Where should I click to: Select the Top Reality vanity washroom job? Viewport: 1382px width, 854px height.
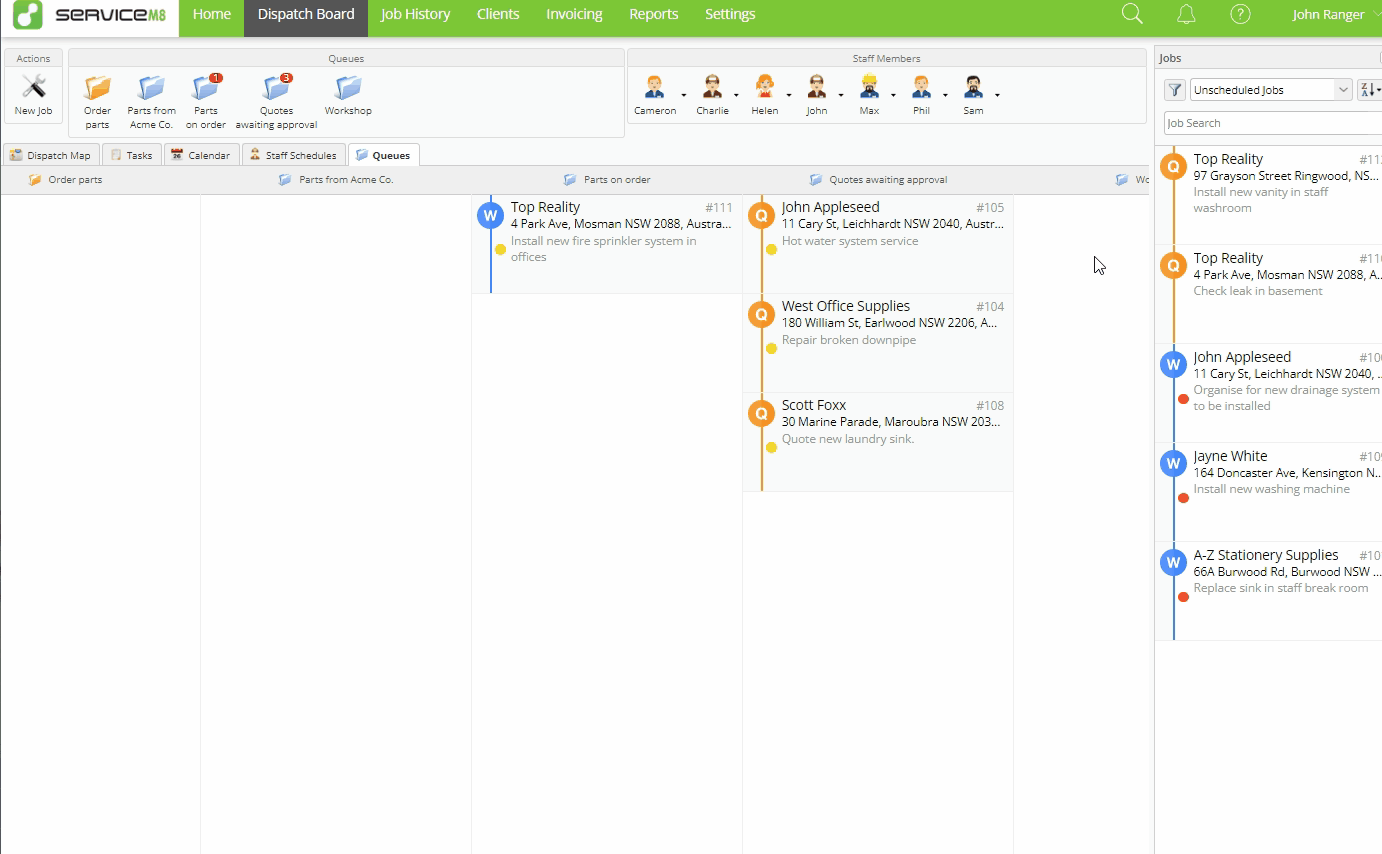1269,195
